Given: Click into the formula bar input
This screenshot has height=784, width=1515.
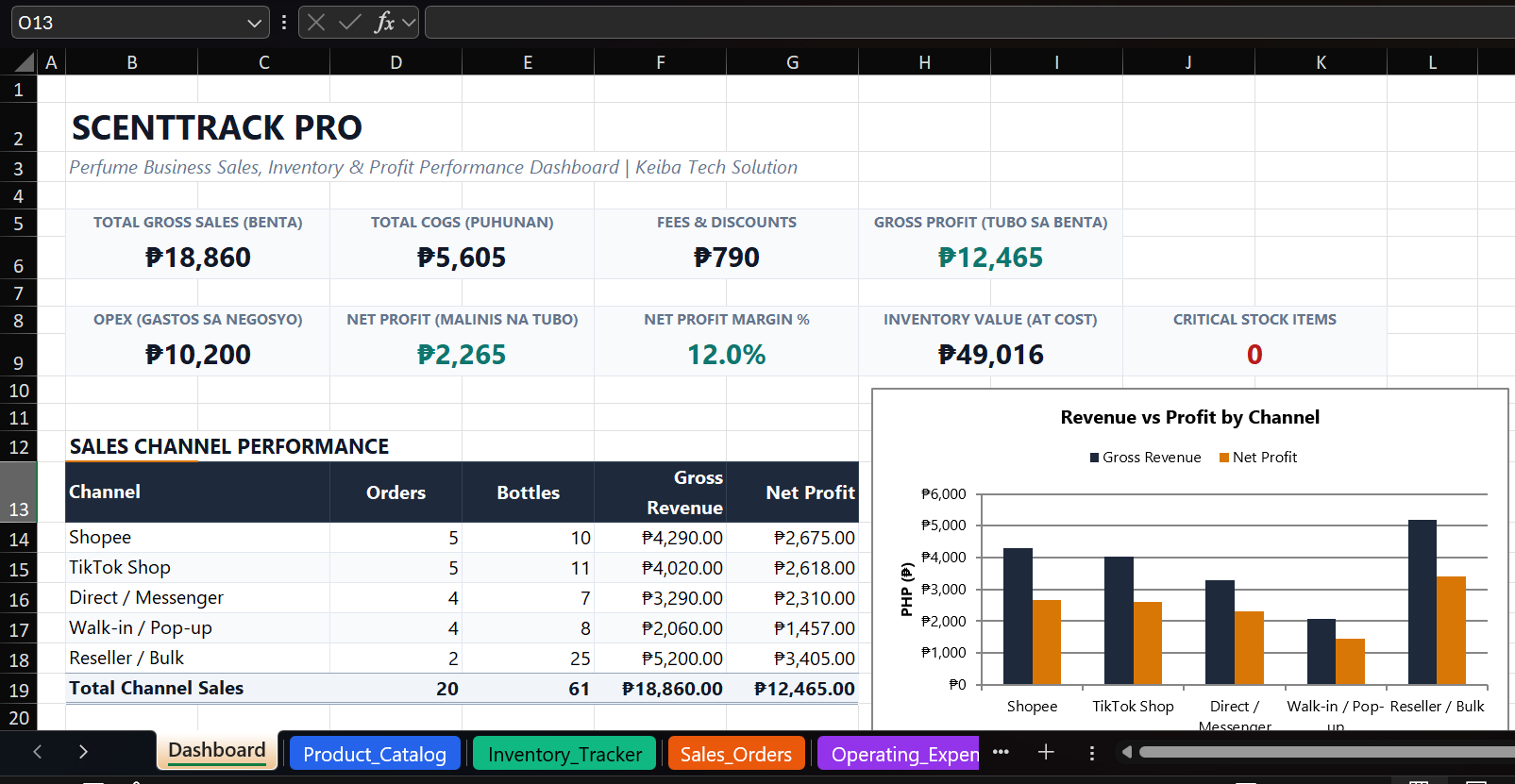Looking at the screenshot, I should 969,23.
